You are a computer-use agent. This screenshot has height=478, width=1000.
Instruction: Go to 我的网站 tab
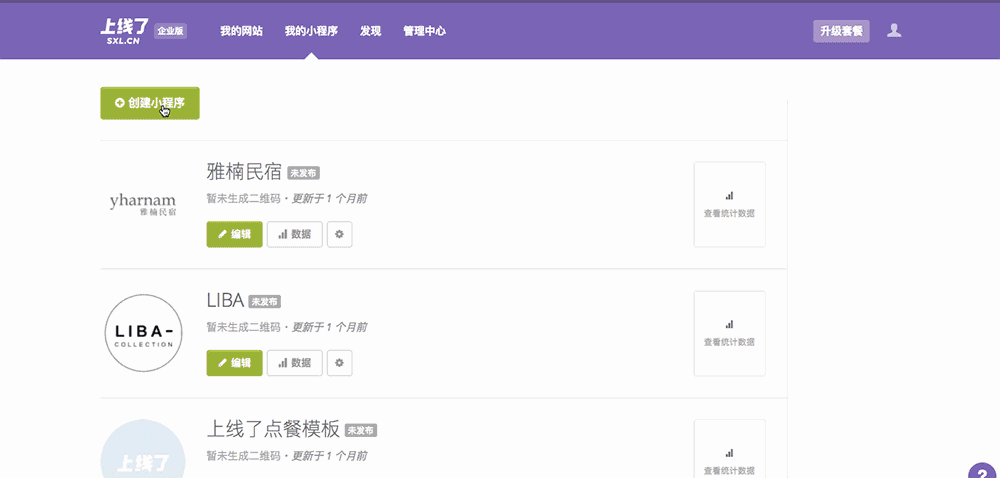click(241, 31)
